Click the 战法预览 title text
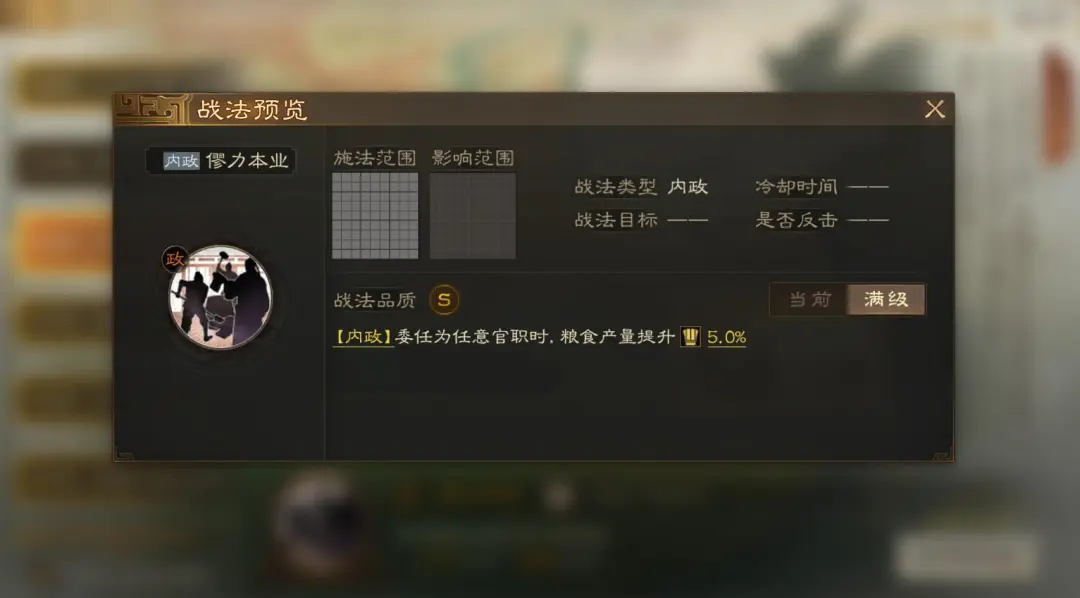The height and width of the screenshot is (598, 1080). coord(252,110)
